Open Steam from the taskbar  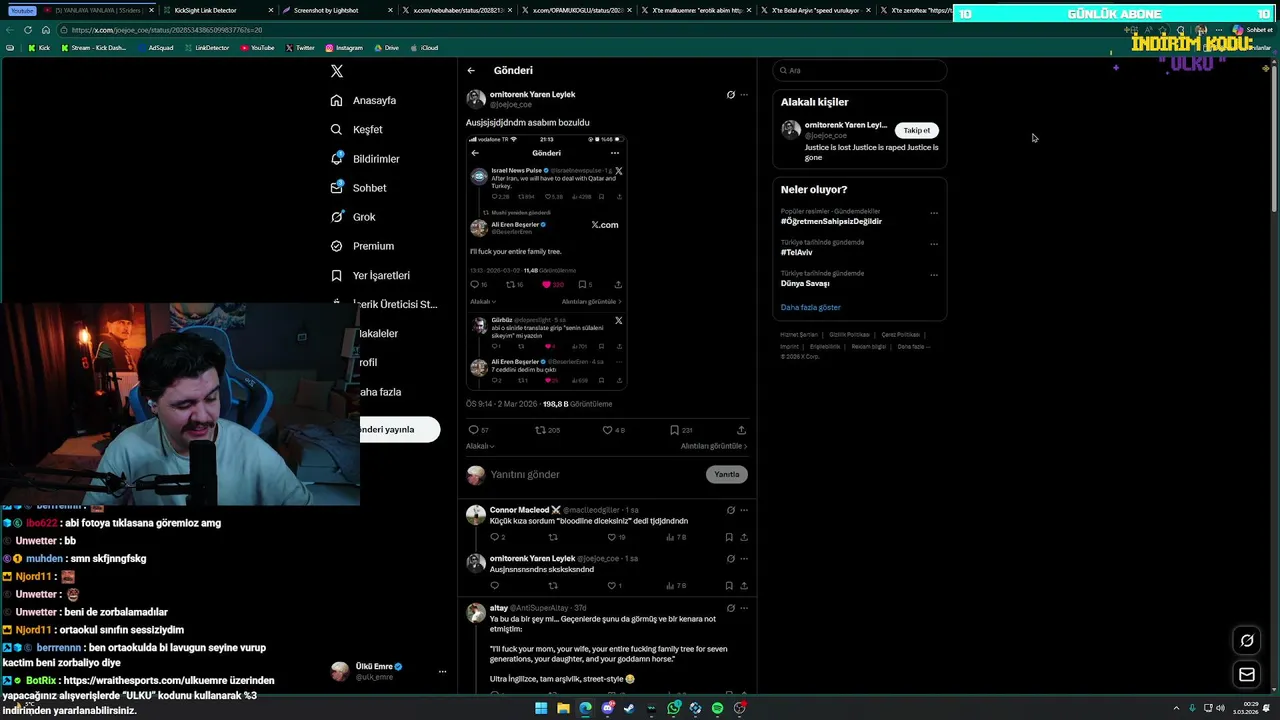pos(629,708)
